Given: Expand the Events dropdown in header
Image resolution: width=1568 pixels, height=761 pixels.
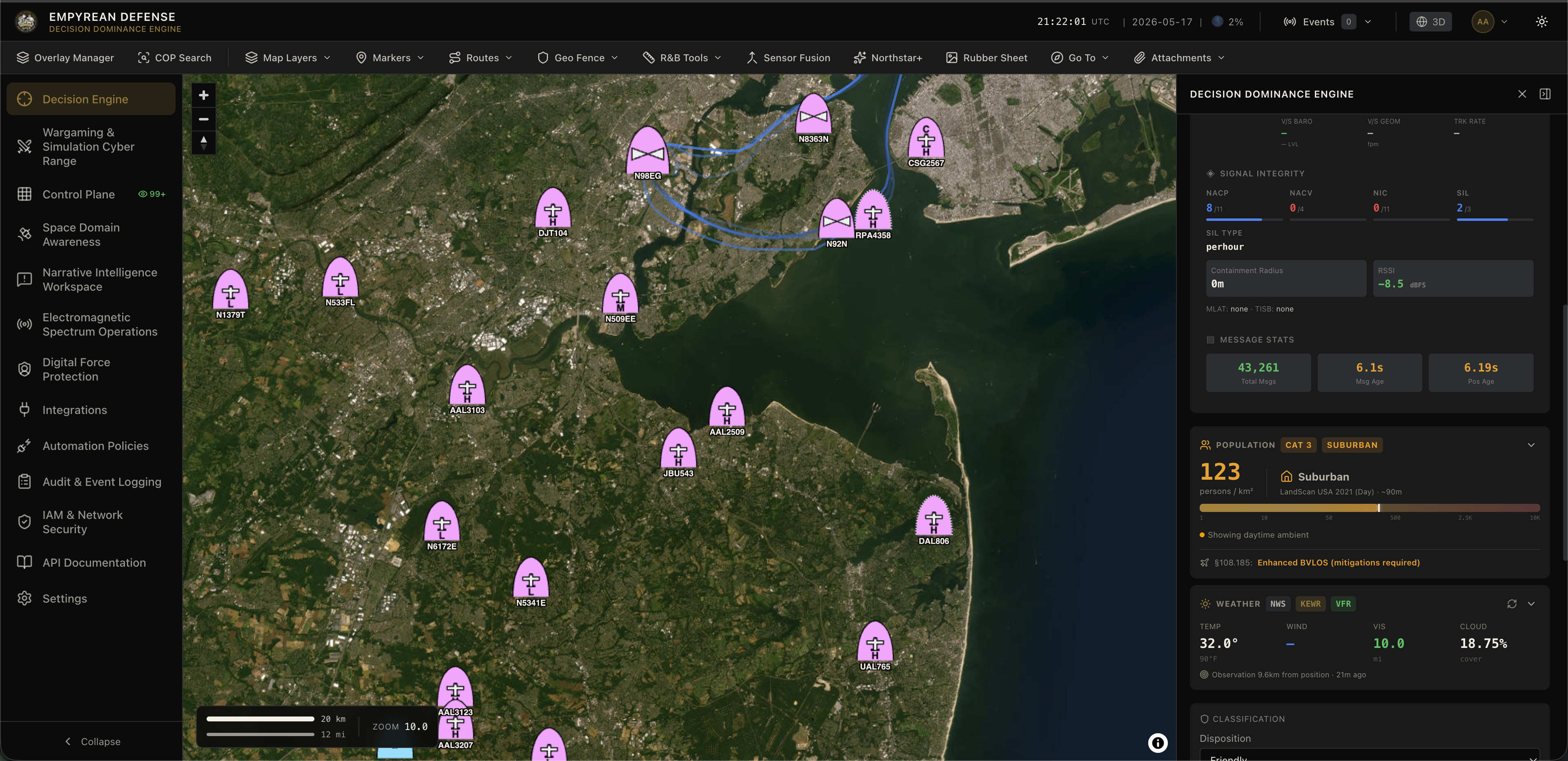Looking at the screenshot, I should pos(1327,22).
